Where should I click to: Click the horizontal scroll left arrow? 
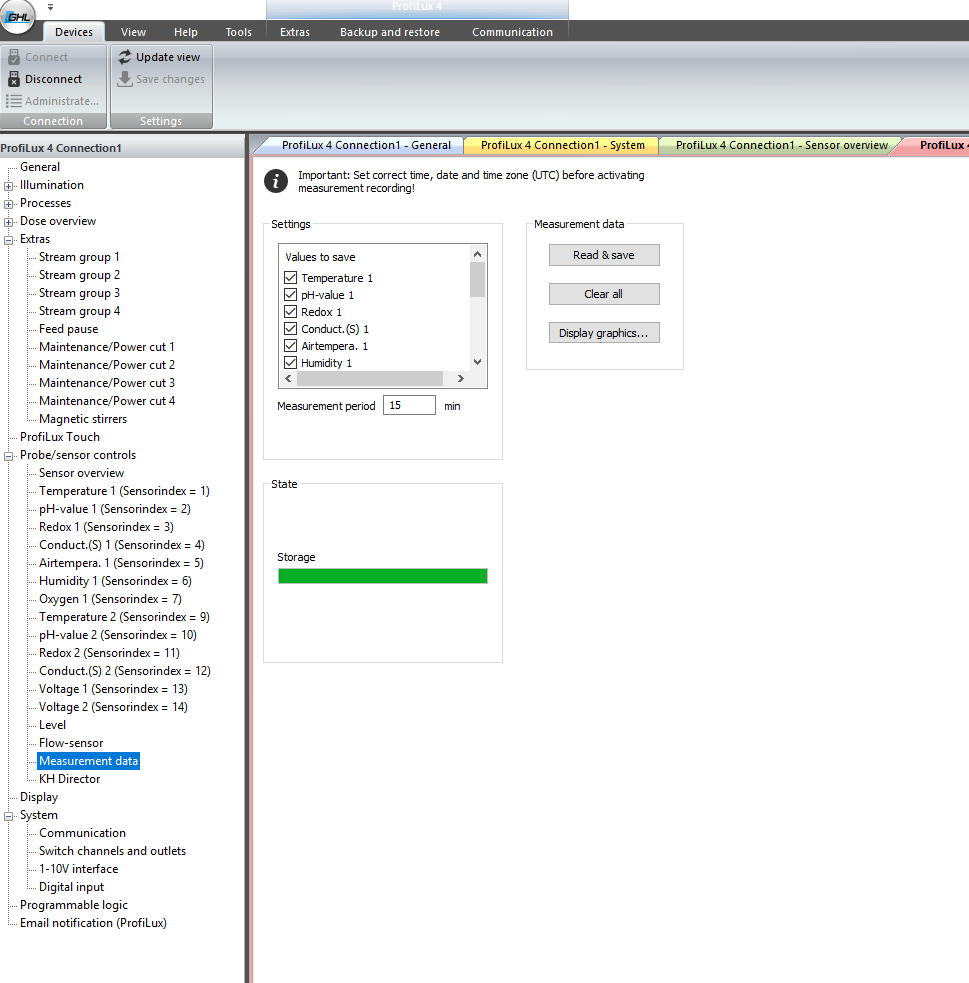(288, 379)
